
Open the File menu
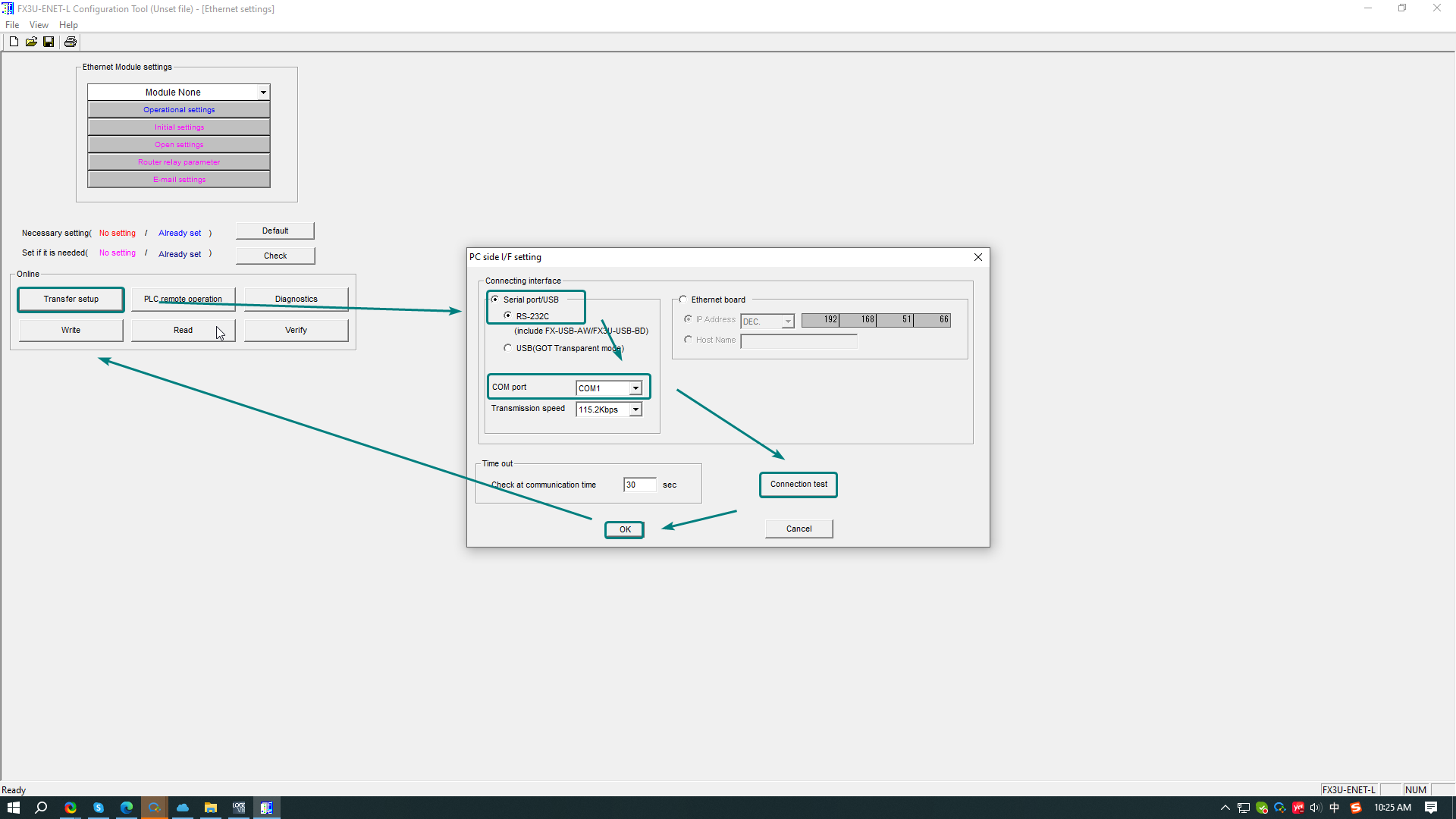pos(12,25)
